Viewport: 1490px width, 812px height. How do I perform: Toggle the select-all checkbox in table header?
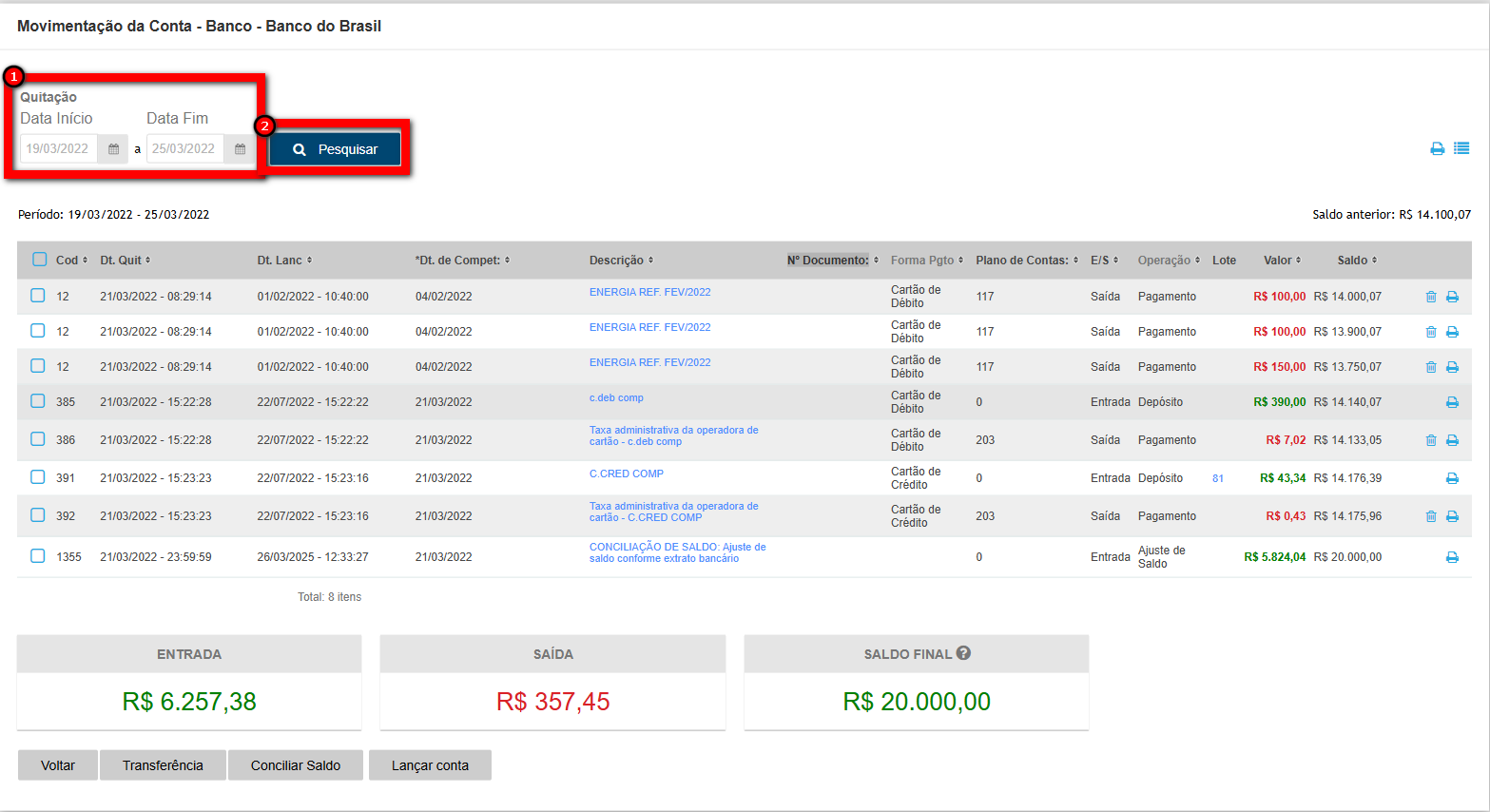[x=39, y=260]
